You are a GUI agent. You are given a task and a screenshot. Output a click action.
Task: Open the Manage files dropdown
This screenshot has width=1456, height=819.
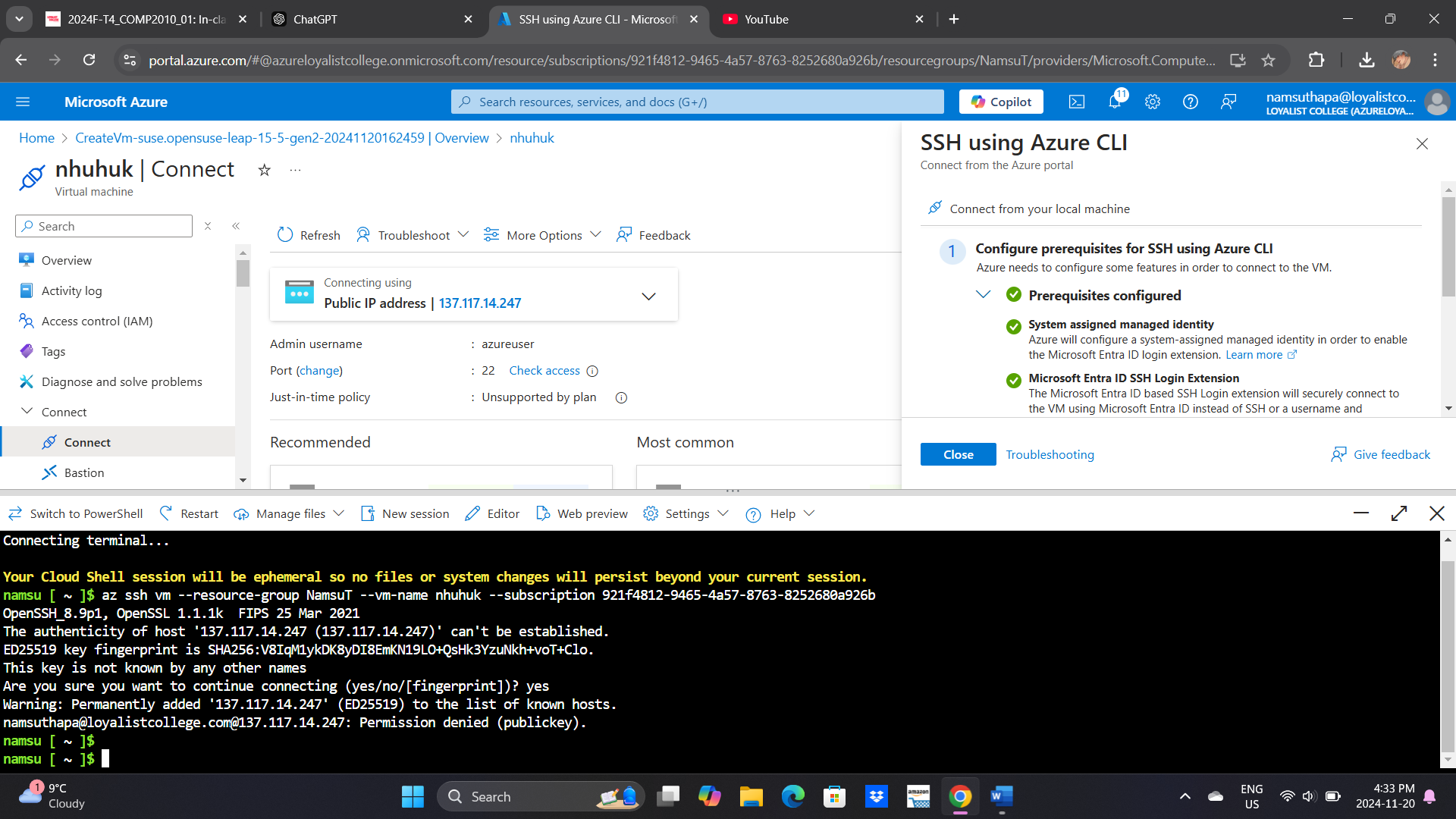tap(288, 513)
